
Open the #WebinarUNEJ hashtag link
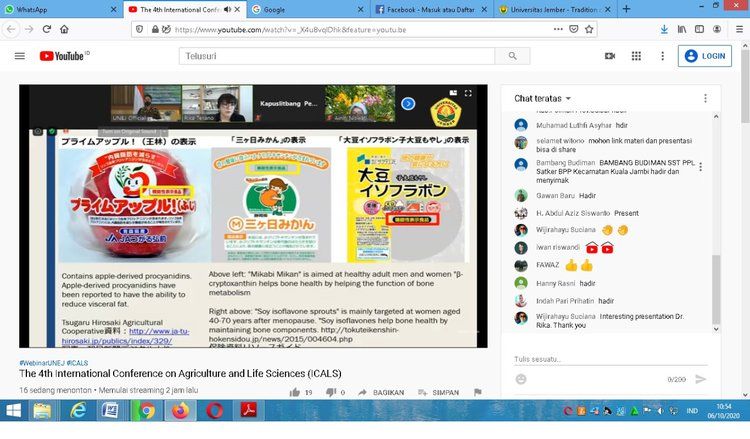pos(42,363)
